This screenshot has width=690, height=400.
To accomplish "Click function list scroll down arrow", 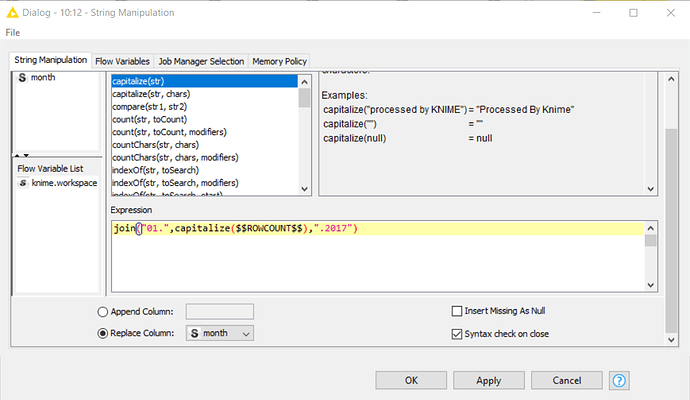I will (304, 189).
